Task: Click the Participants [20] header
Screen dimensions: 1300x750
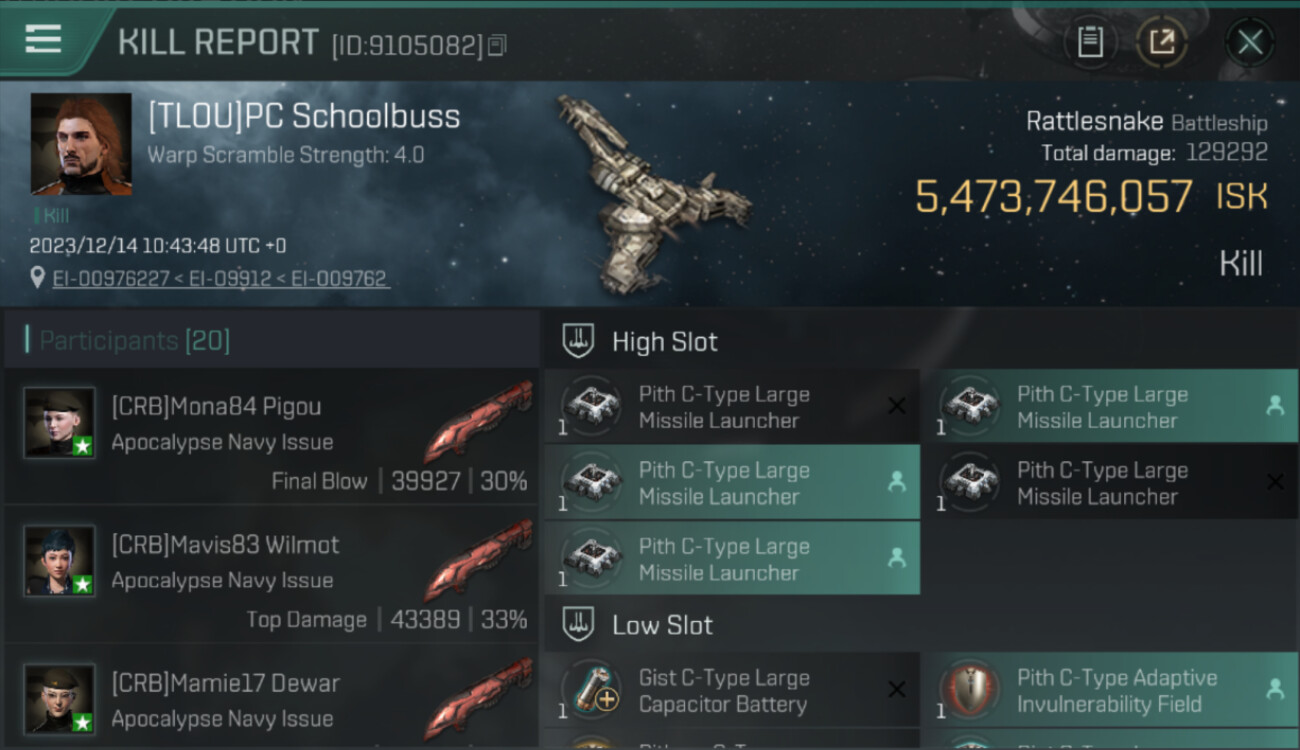Action: (135, 341)
